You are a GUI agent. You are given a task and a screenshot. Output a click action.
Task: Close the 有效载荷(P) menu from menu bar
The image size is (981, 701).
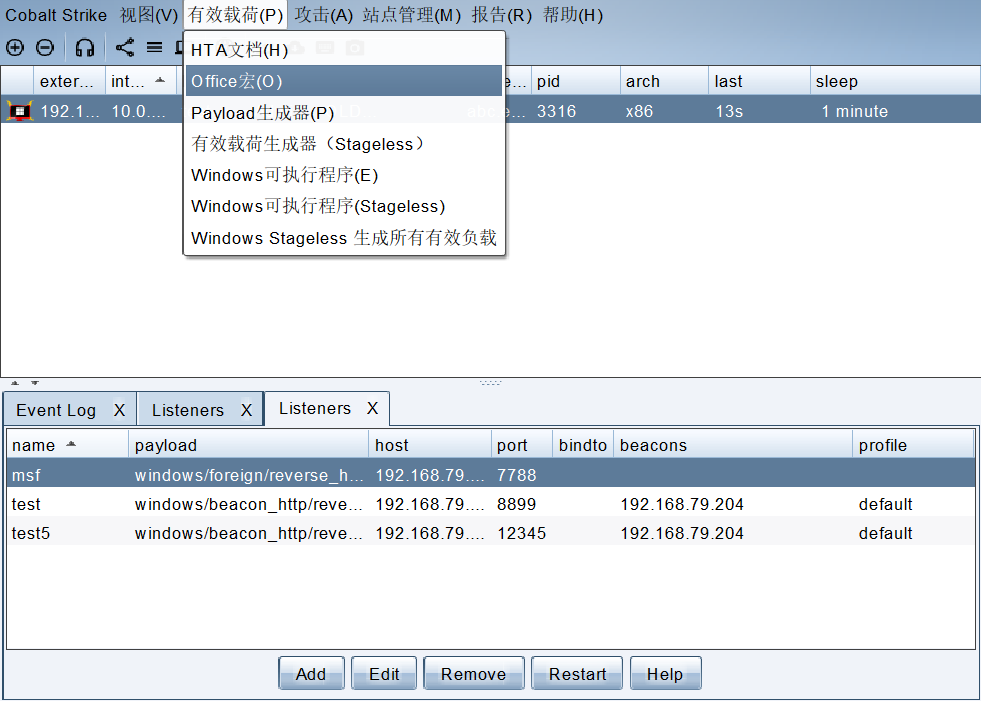[236, 15]
